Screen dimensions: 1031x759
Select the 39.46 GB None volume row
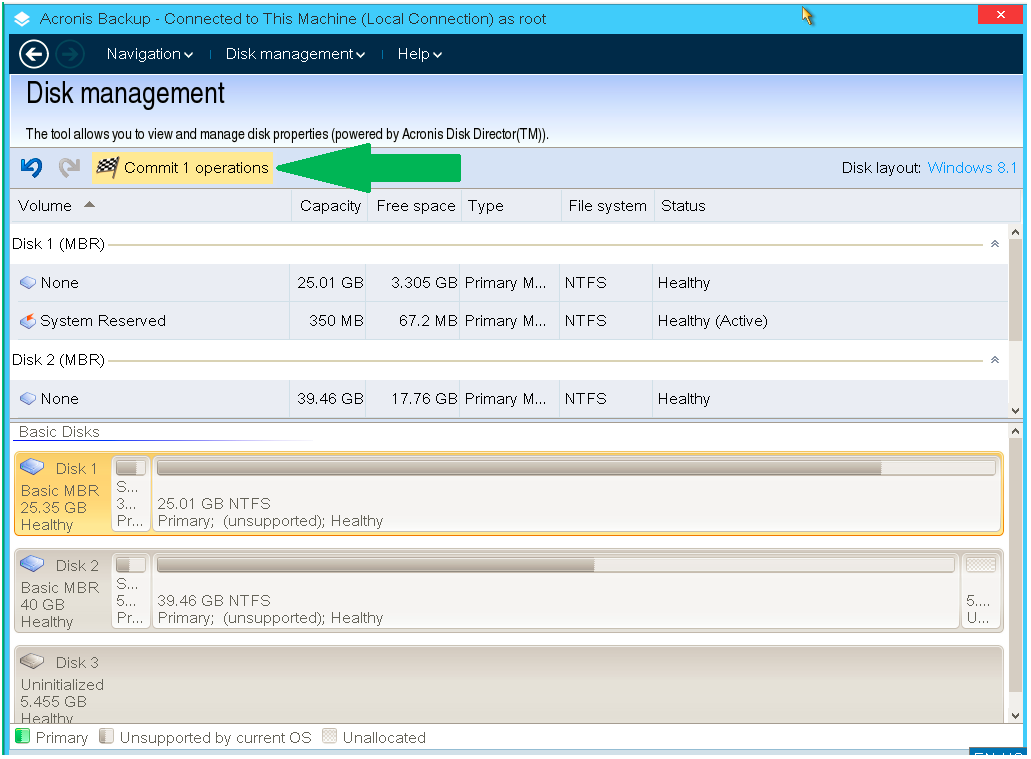(509, 399)
